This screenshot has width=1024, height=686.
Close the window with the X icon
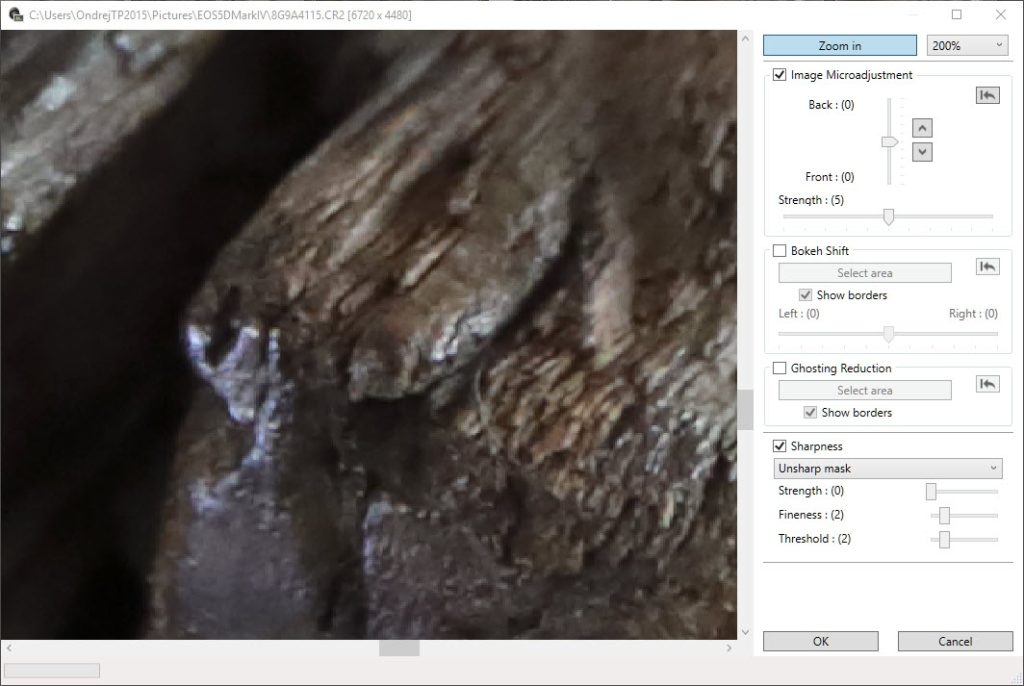(1000, 15)
